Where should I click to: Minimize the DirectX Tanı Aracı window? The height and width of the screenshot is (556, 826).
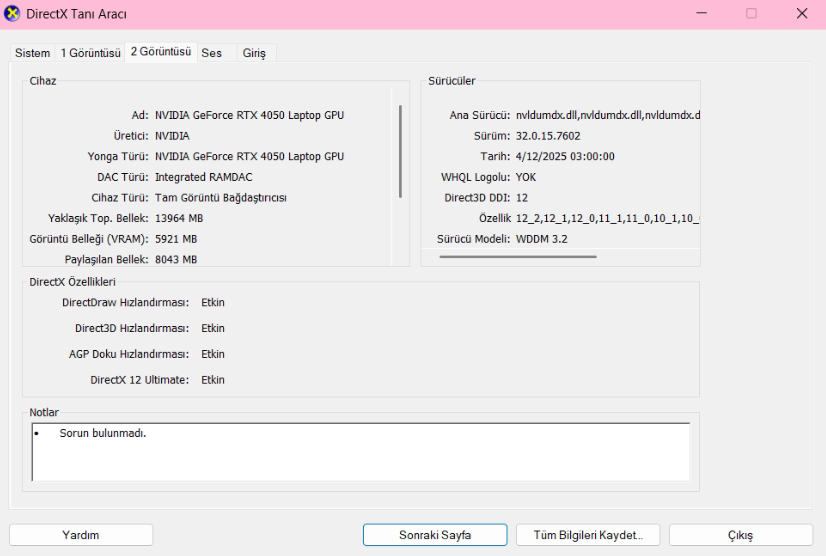tap(702, 13)
